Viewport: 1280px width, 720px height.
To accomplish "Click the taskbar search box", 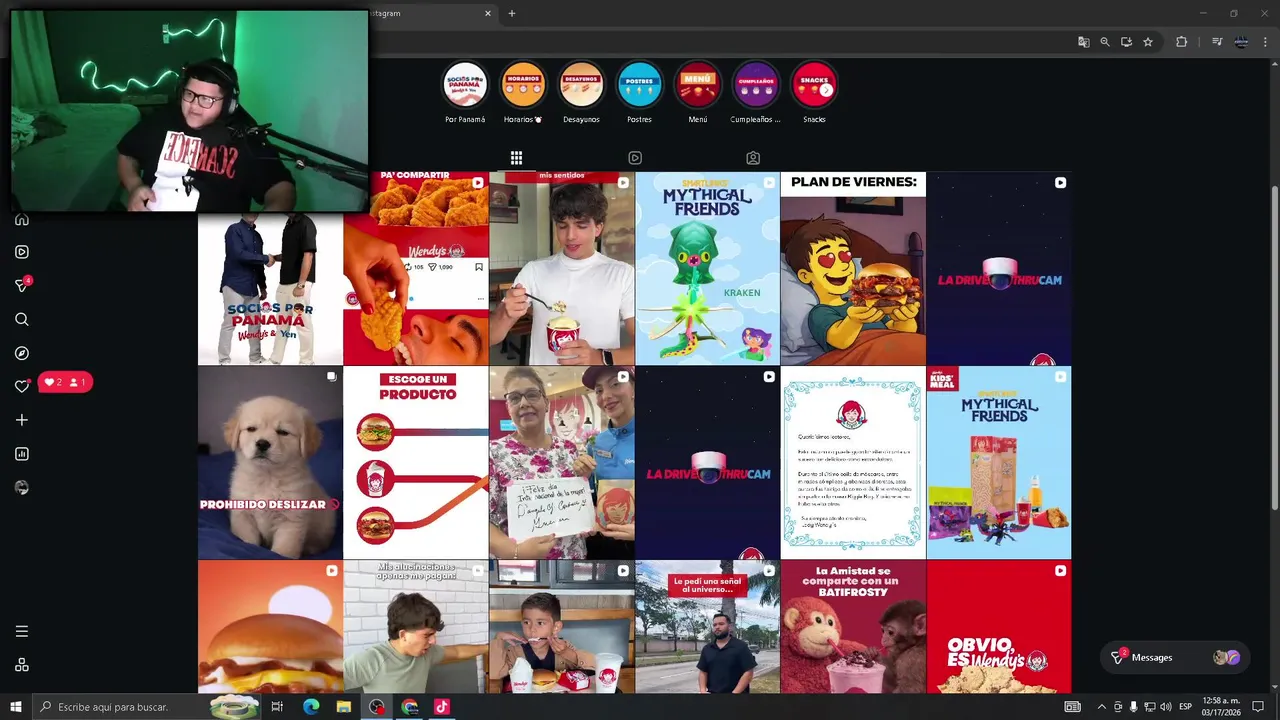I will tap(145, 707).
